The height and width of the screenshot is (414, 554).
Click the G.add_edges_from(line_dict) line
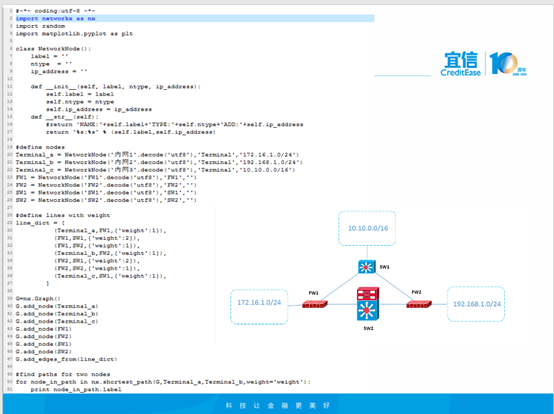(x=66, y=359)
